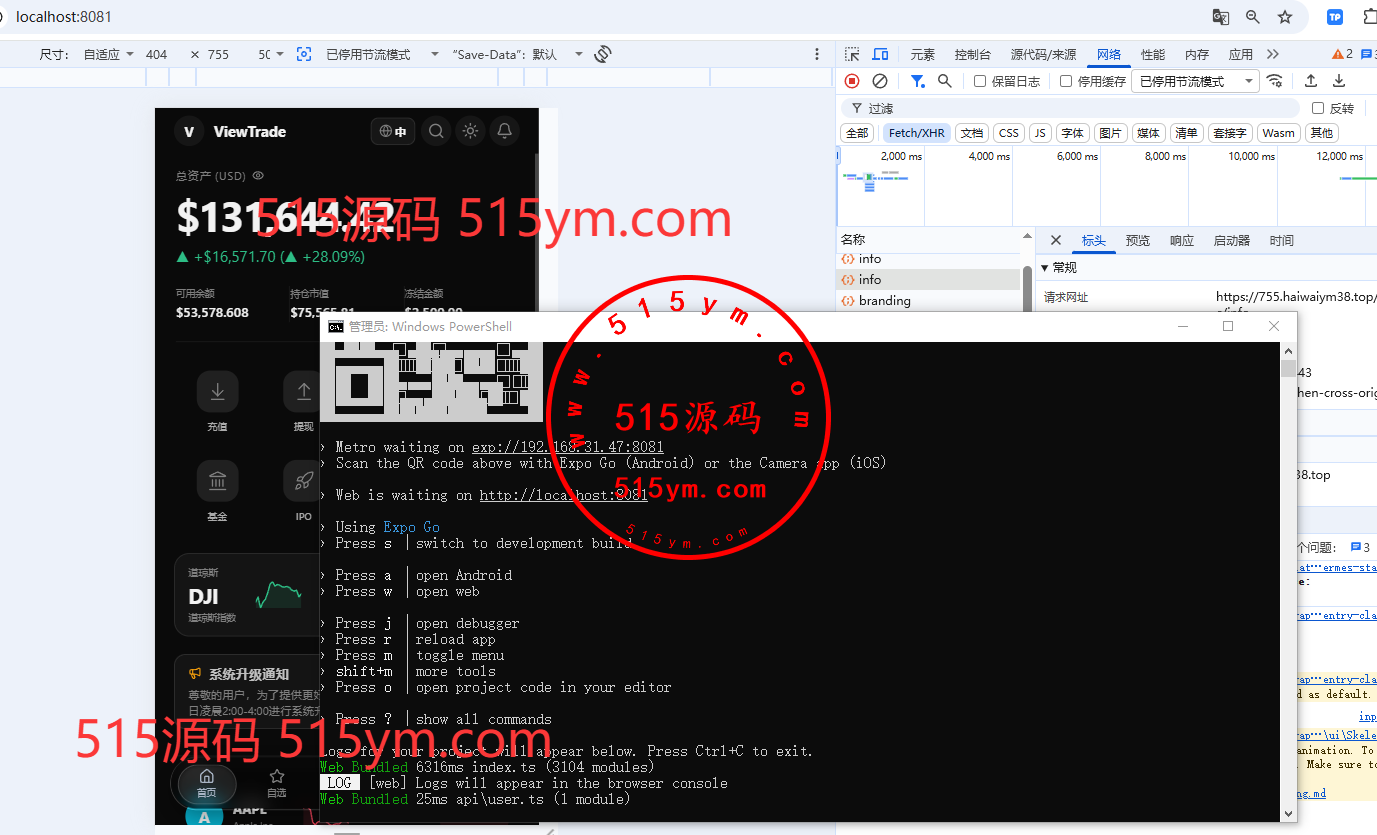Open the IPO rocket icon

click(x=303, y=481)
